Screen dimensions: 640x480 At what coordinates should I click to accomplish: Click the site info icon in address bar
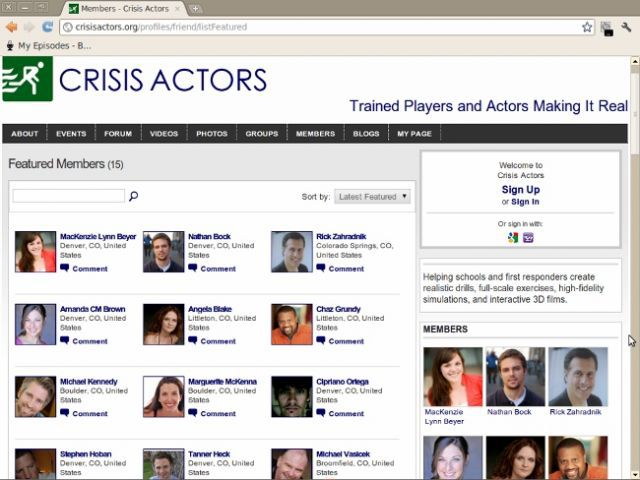point(68,27)
